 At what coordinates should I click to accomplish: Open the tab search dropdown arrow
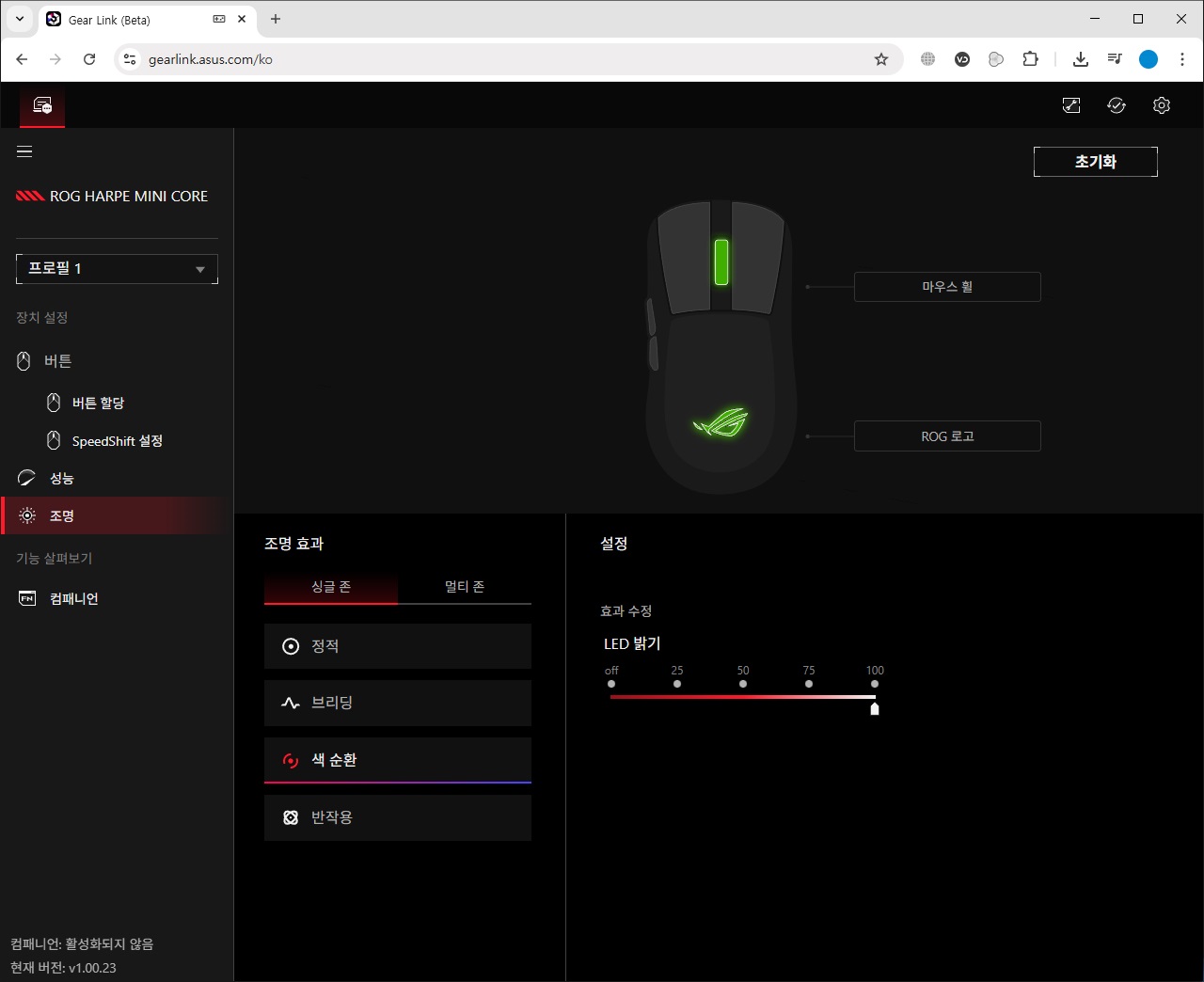(19, 19)
